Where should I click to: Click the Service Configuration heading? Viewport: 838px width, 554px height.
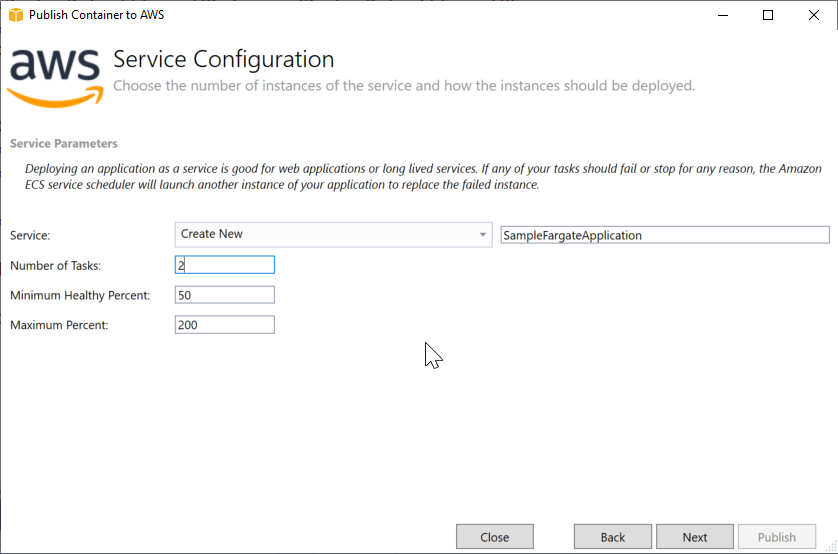tap(223, 59)
